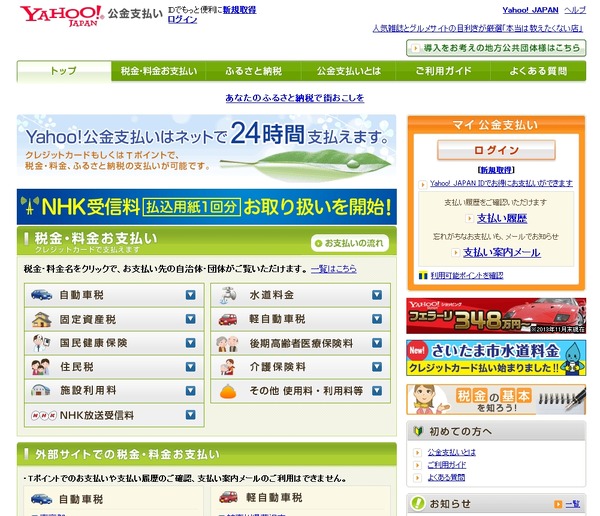Open the 公金支払いとは tab
The width and height of the screenshot is (600, 516).
coord(349,71)
